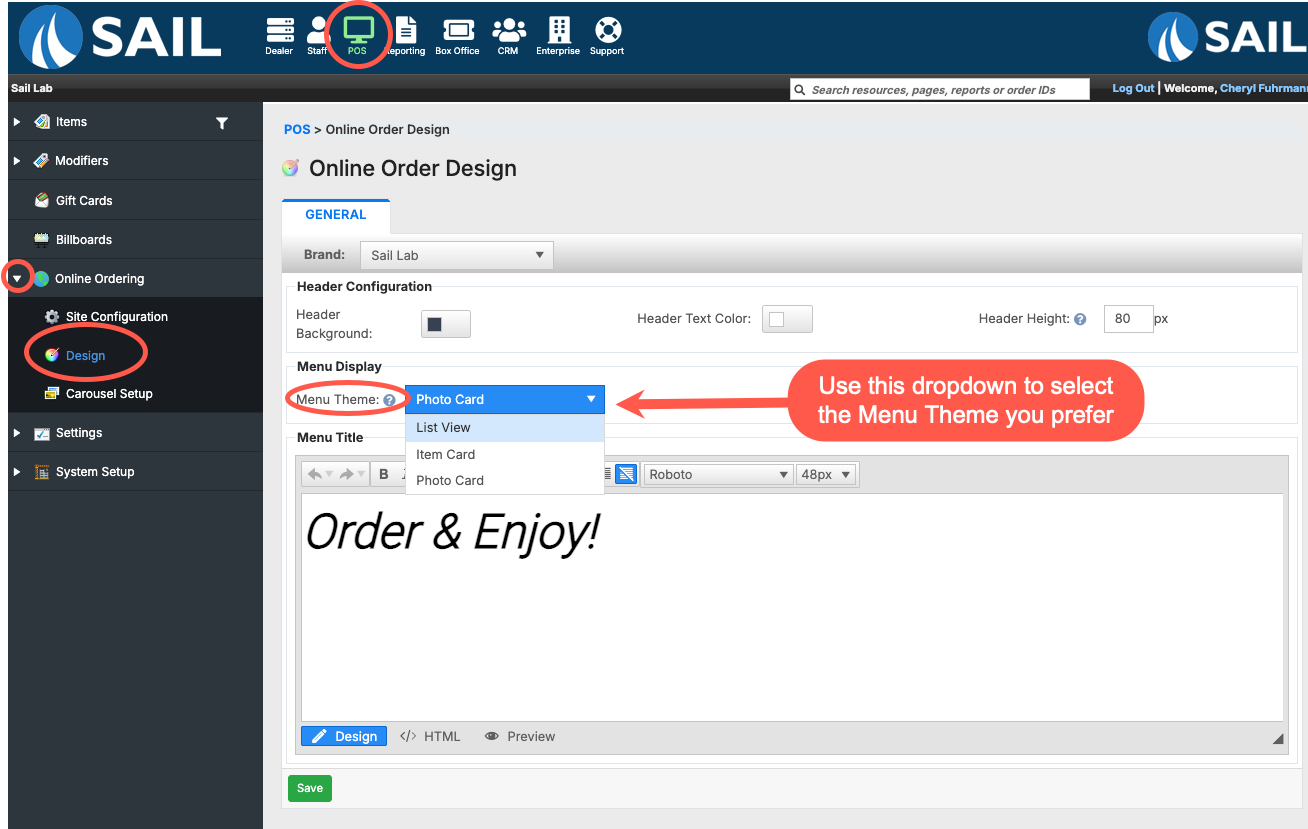Open the Brand dropdown showing Sail Lab
1308x829 pixels.
[x=456, y=255]
